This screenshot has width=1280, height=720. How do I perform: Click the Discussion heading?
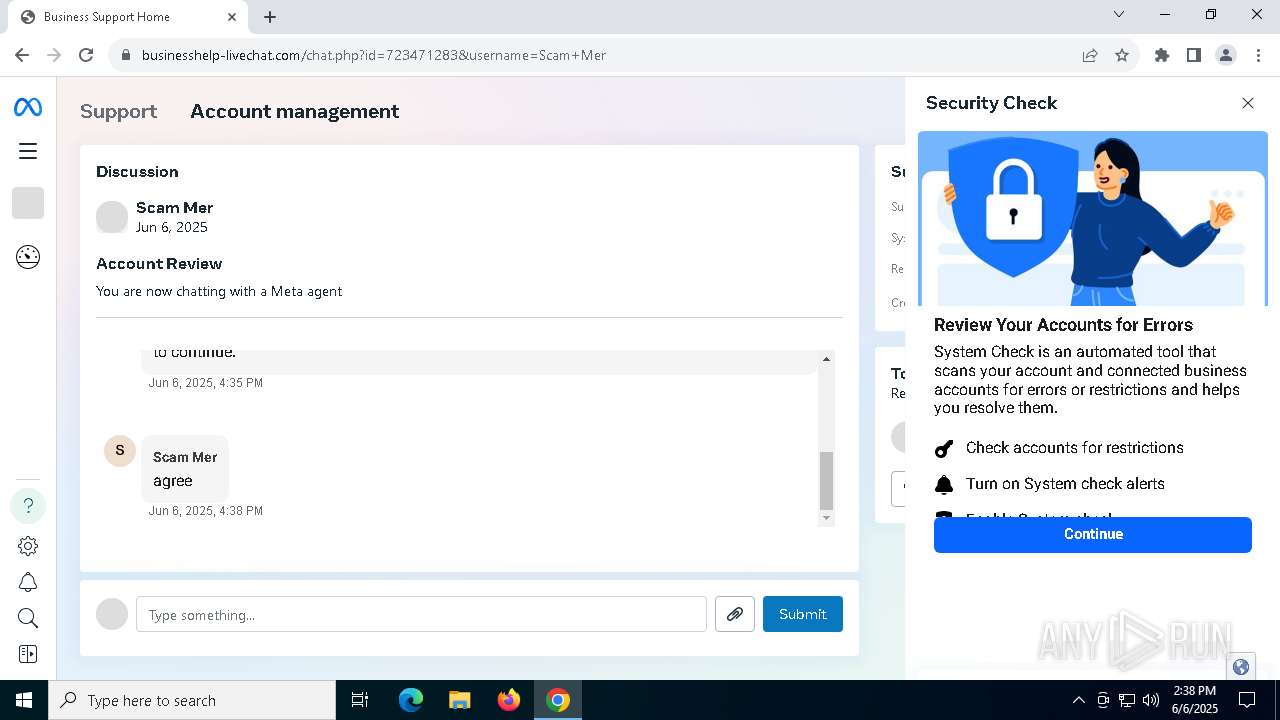(137, 172)
